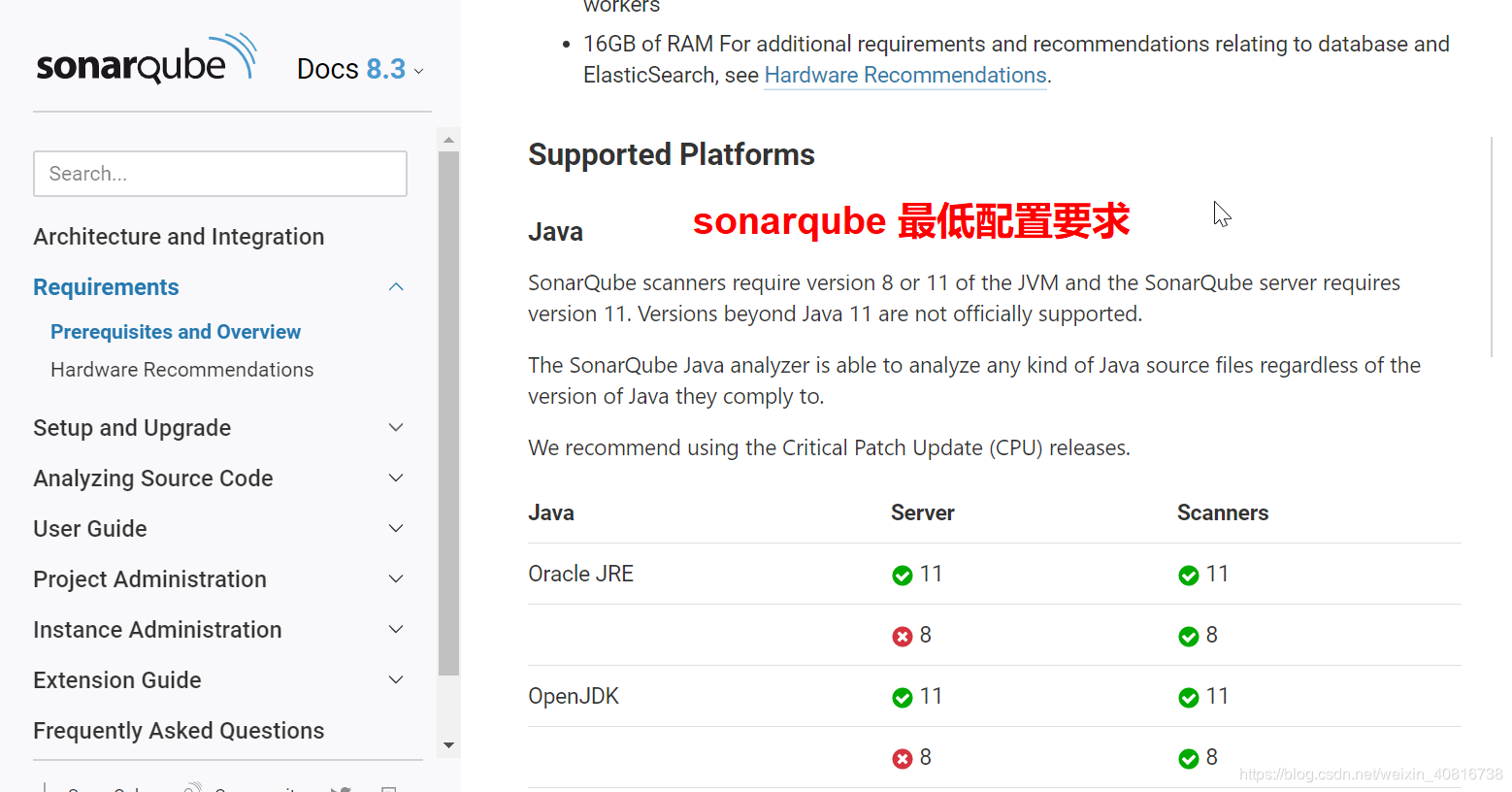Viewport: 1512px width, 792px height.
Task: Expand the User Guide chevron
Action: pyautogui.click(x=396, y=528)
